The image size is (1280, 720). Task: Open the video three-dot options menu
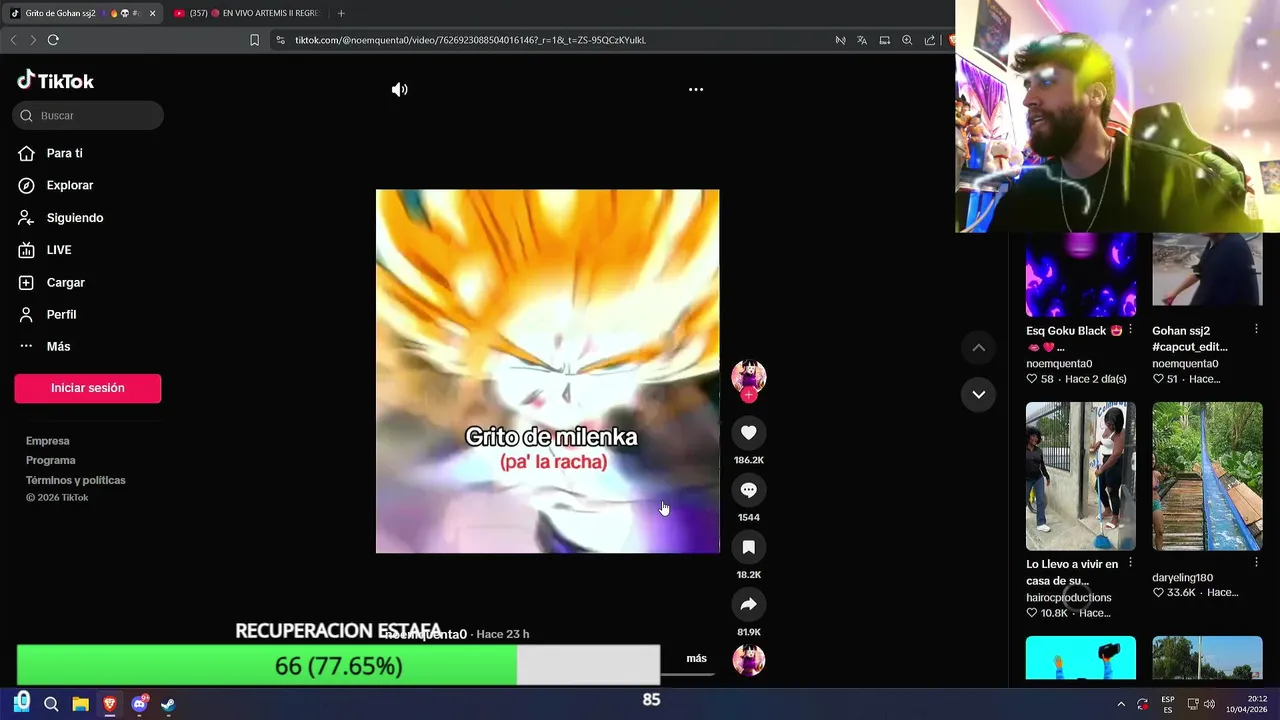(696, 89)
